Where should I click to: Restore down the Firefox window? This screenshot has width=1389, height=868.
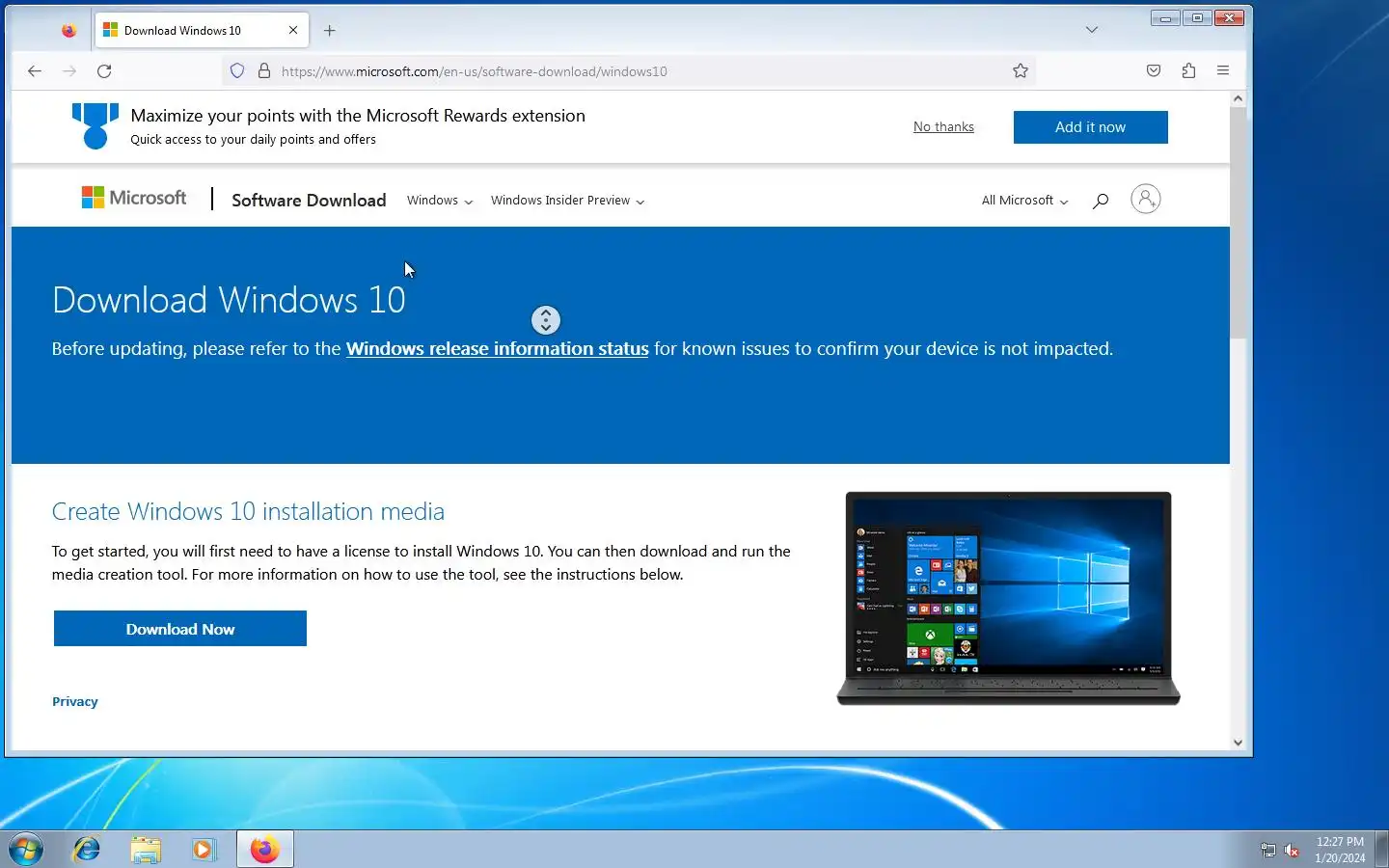1197,18
